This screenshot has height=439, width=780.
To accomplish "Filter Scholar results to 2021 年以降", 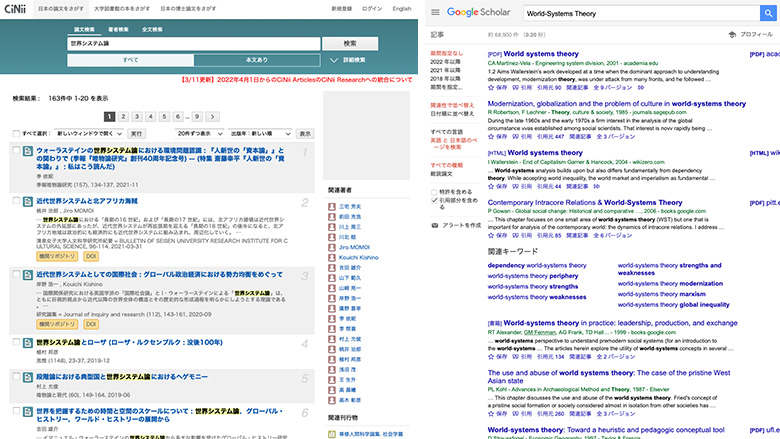I will pos(445,70).
